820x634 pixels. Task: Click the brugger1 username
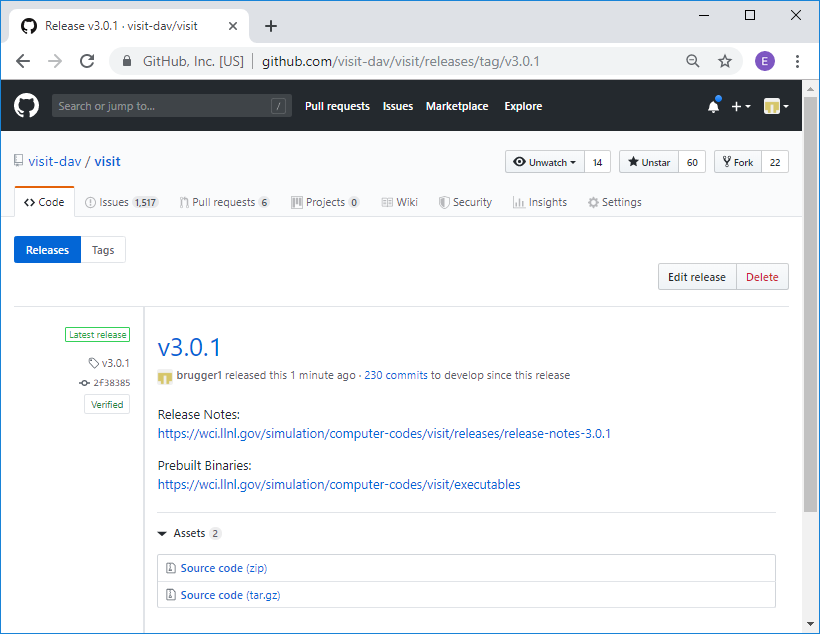coord(199,375)
